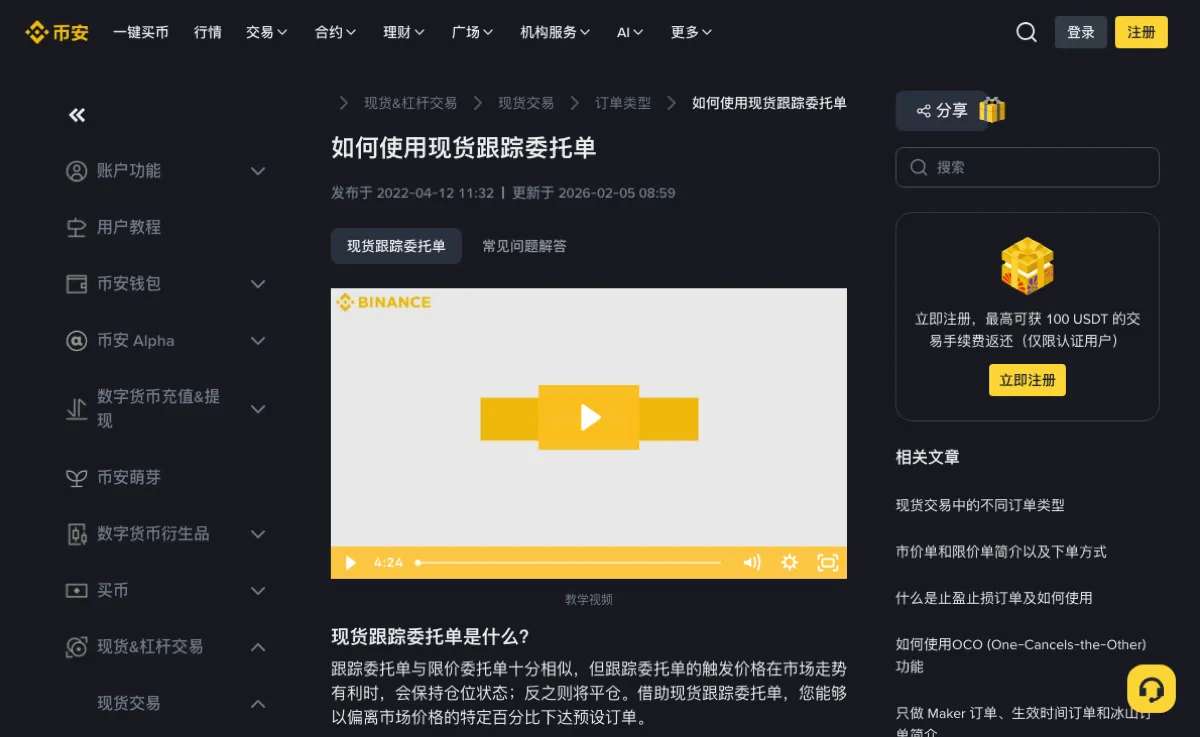Open the search magnifier icon in header
Image resolution: width=1200 pixels, height=737 pixels.
pos(1026,32)
